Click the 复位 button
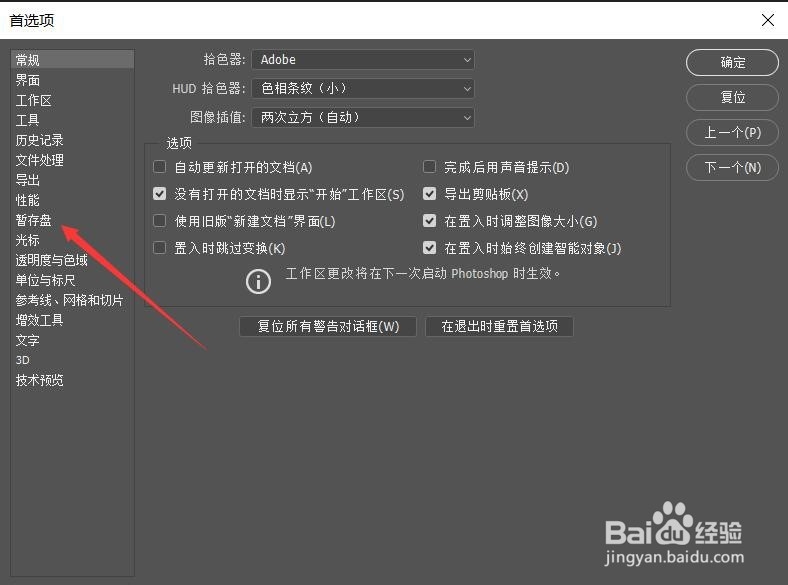 pos(732,98)
